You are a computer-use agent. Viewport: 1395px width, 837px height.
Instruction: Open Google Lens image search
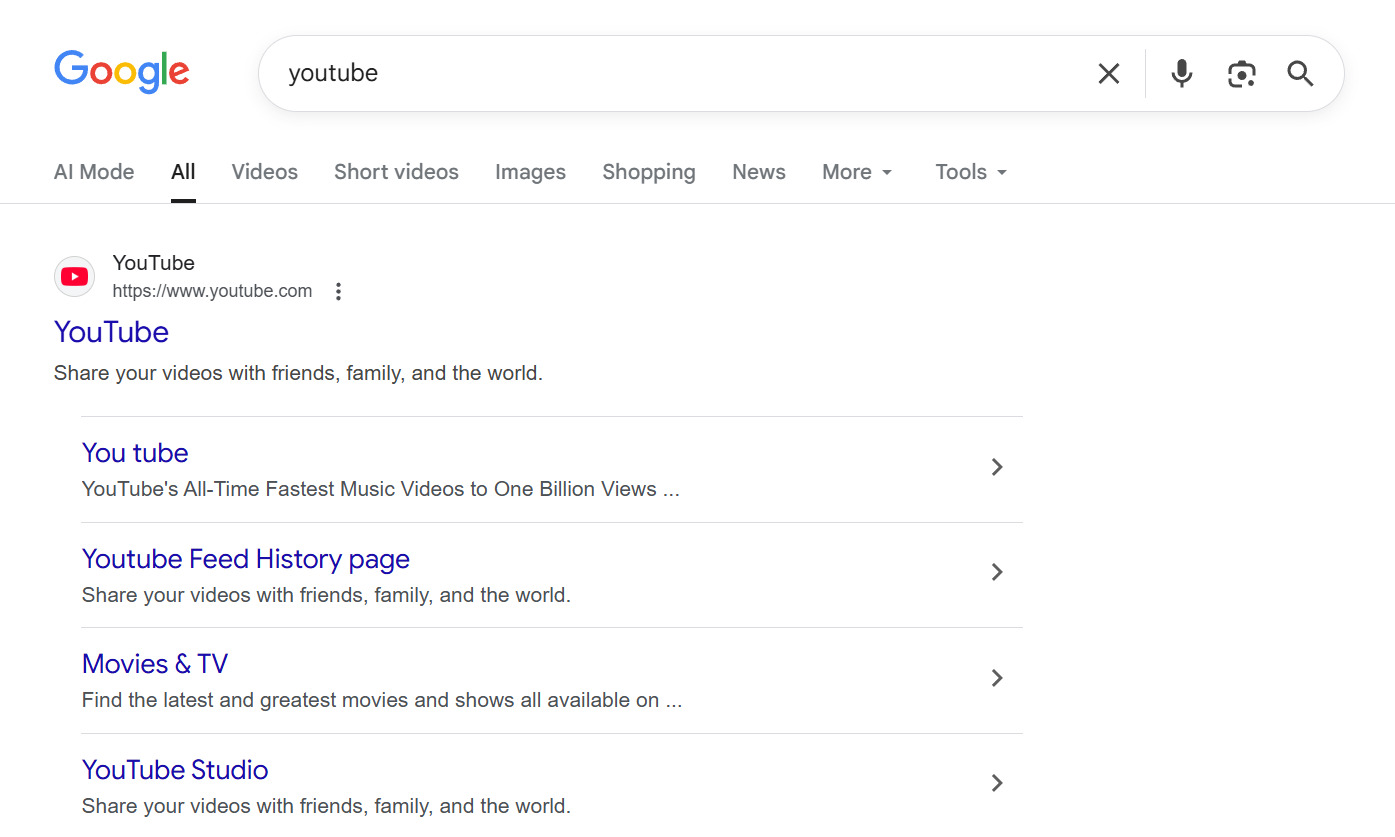tap(1241, 73)
